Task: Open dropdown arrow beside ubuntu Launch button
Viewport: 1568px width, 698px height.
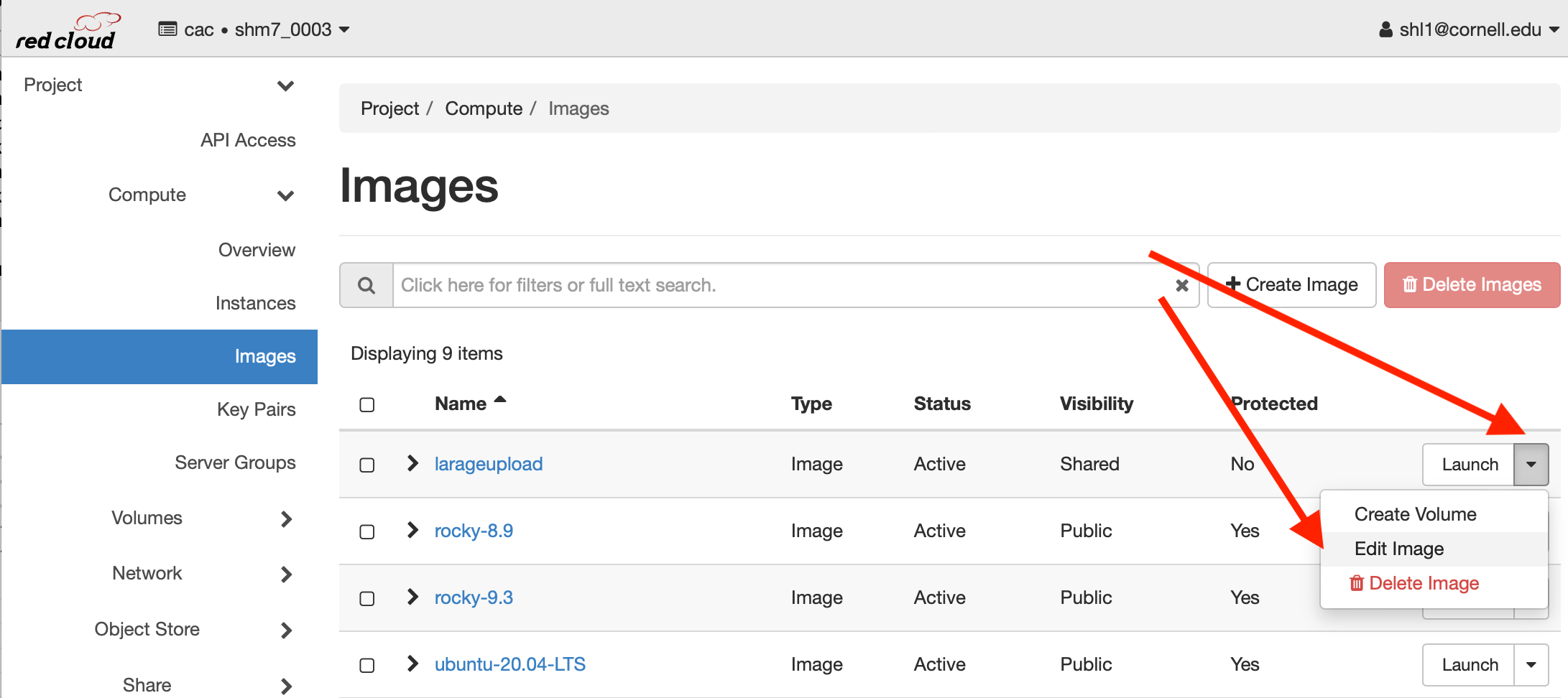Action: (x=1531, y=665)
